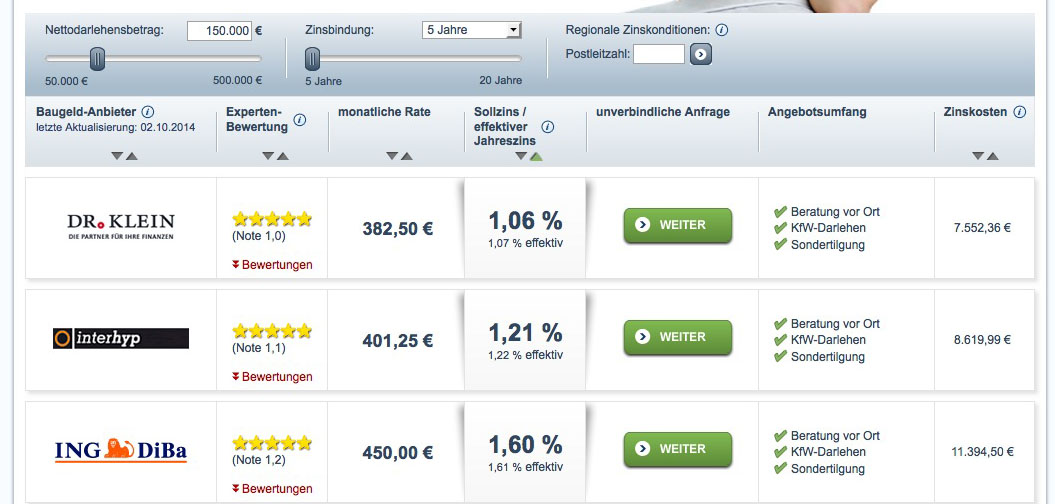
Task: Click WEITER button for Dr. Klein offer
Action: [x=678, y=225]
